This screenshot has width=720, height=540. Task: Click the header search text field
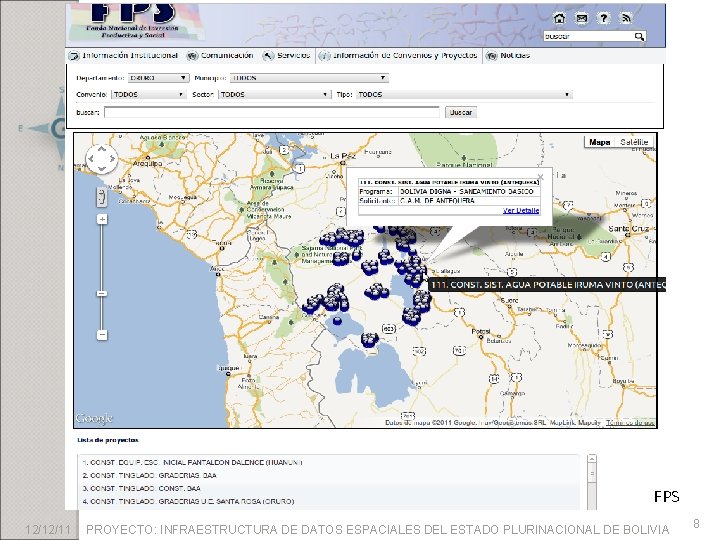[x=588, y=36]
